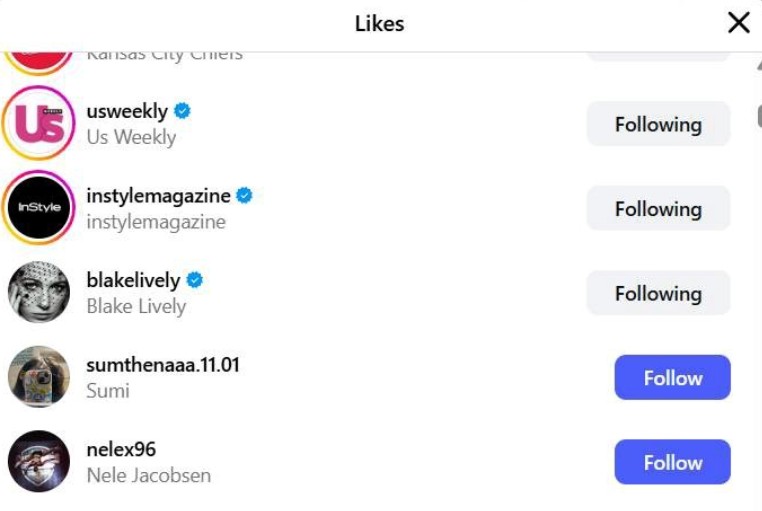Toggle the Following button for instylemagazine
The width and height of the screenshot is (762, 511).
click(658, 209)
